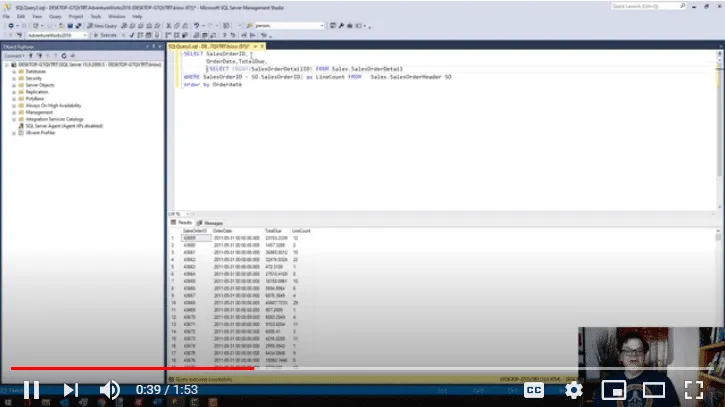Viewport: 725px width, 407px height.
Task: Seek on the red video progress bar
Action: pyautogui.click(x=132, y=368)
